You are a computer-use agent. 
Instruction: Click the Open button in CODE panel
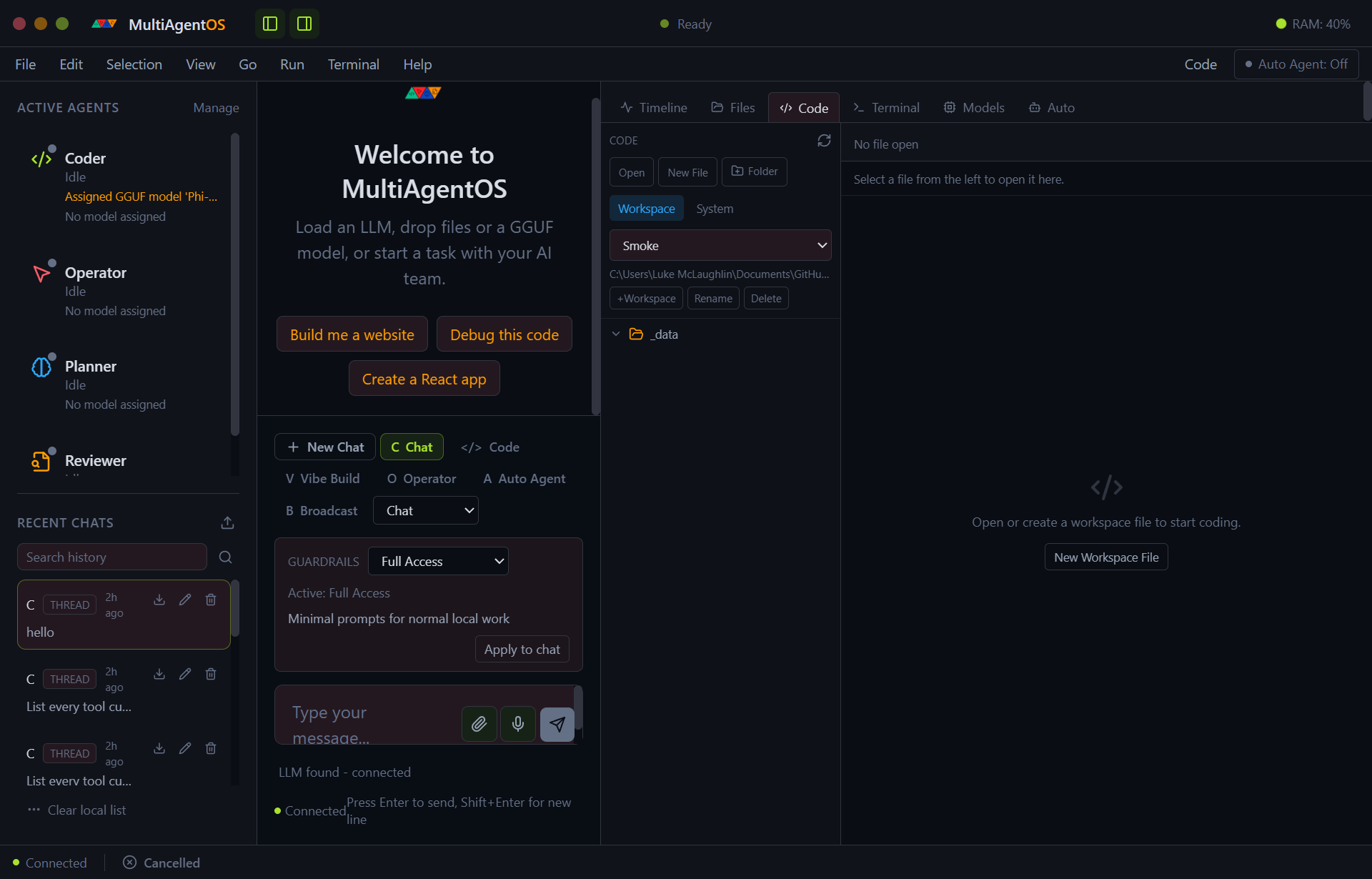point(632,172)
